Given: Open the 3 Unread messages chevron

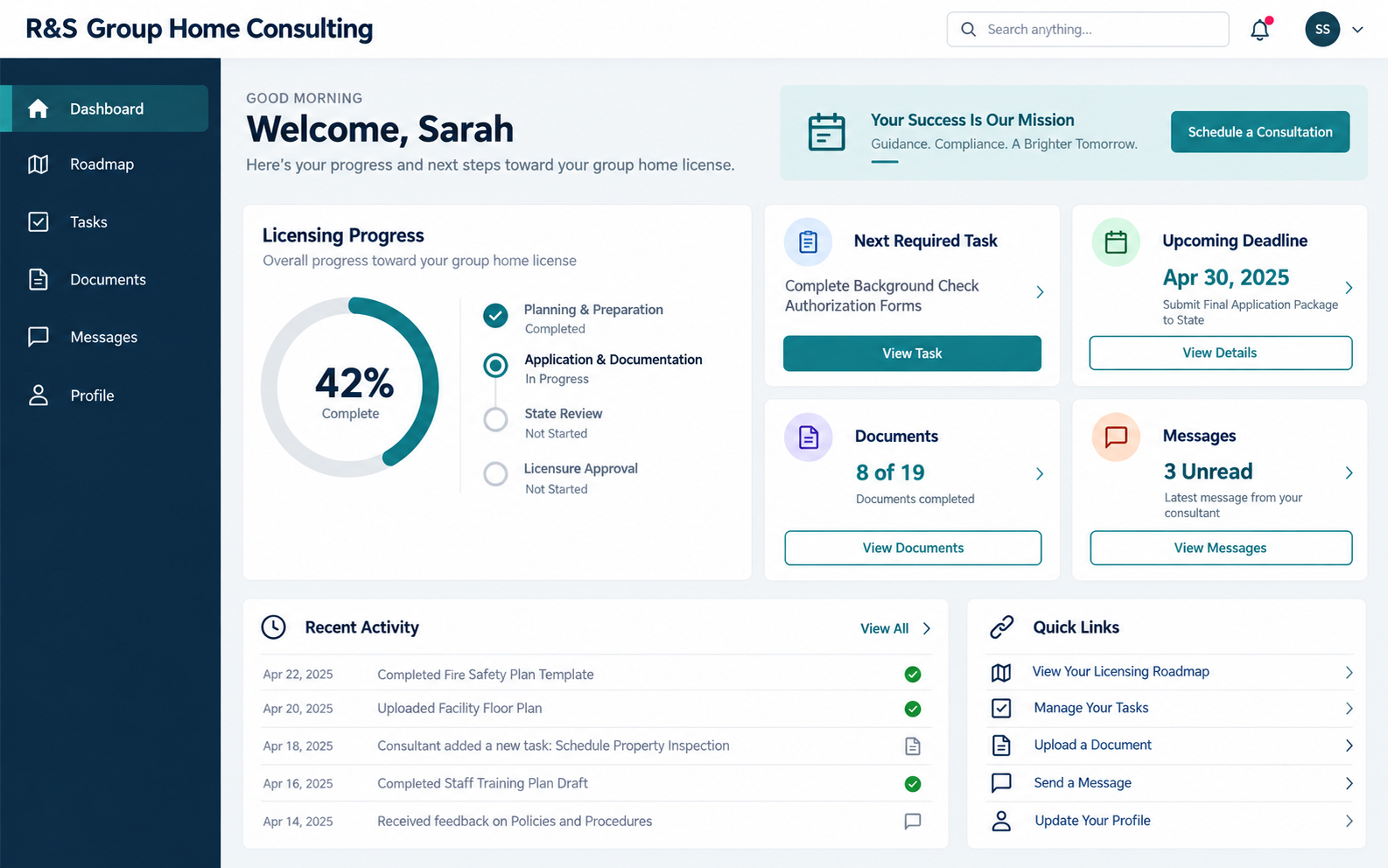Looking at the screenshot, I should click(1349, 472).
